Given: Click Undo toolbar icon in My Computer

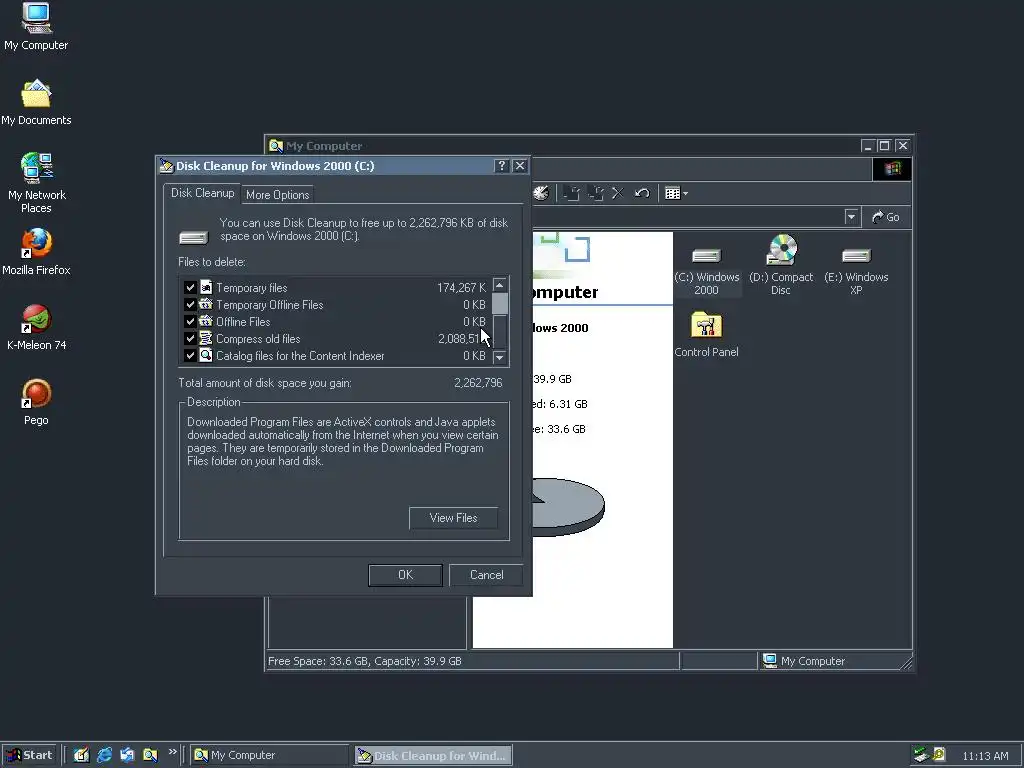Looking at the screenshot, I should point(642,193).
